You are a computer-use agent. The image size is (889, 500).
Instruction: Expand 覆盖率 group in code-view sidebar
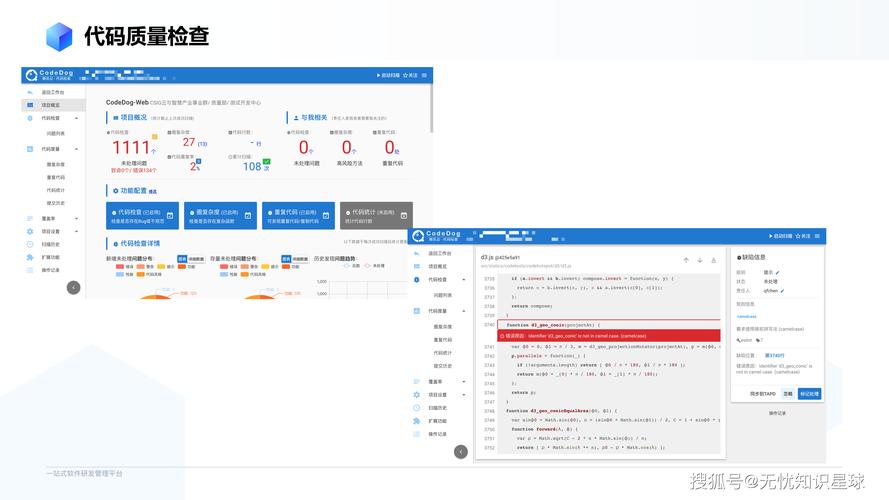[x=464, y=382]
